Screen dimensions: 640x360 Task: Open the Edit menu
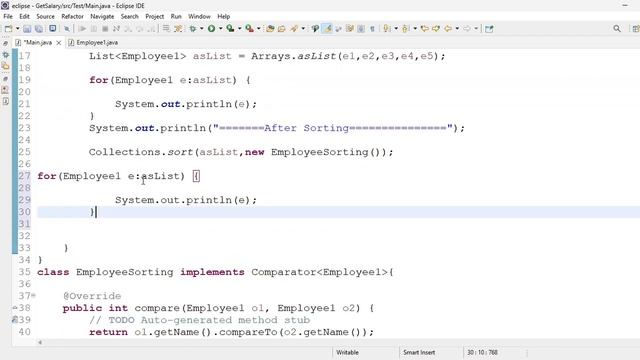24,16
